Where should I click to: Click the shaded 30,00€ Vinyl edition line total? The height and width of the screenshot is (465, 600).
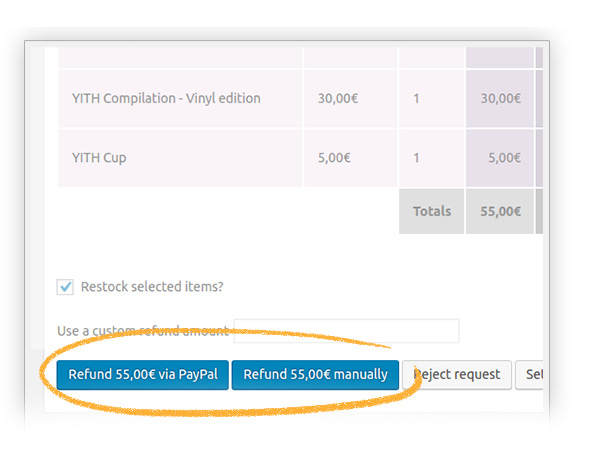(501, 98)
